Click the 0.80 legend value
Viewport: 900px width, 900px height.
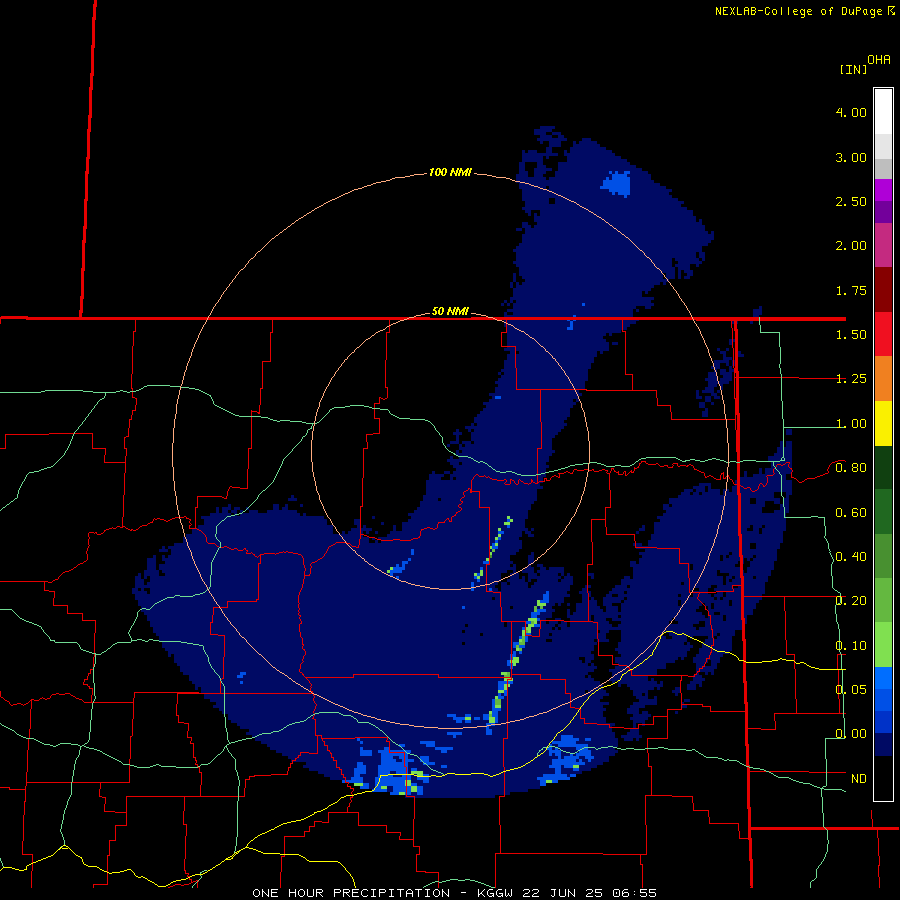(851, 468)
